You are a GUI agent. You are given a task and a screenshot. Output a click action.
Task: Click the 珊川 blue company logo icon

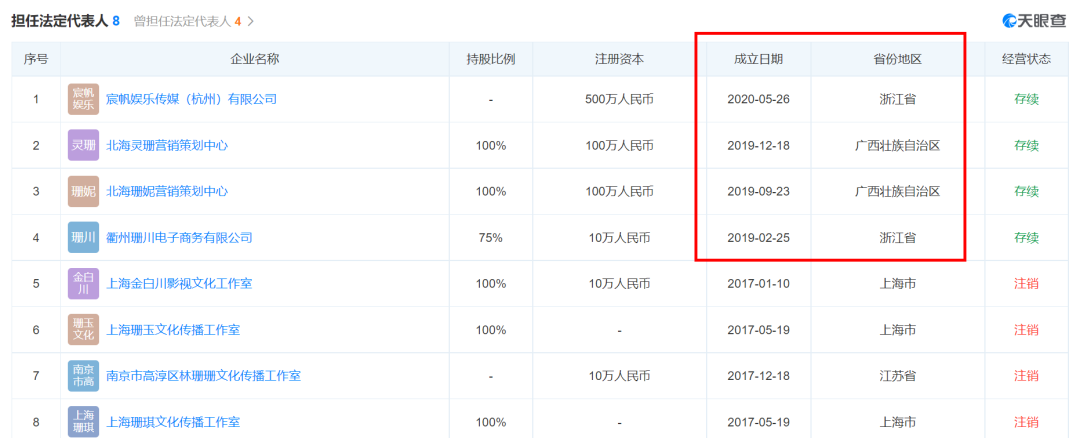coord(83,238)
